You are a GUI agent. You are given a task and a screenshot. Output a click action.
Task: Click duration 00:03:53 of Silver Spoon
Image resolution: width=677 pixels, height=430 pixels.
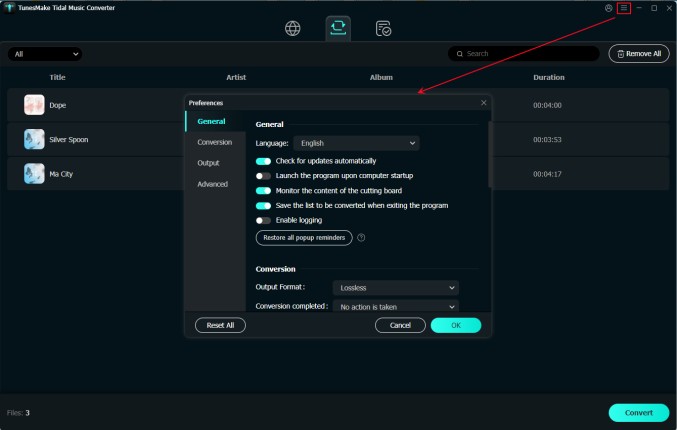click(547, 139)
